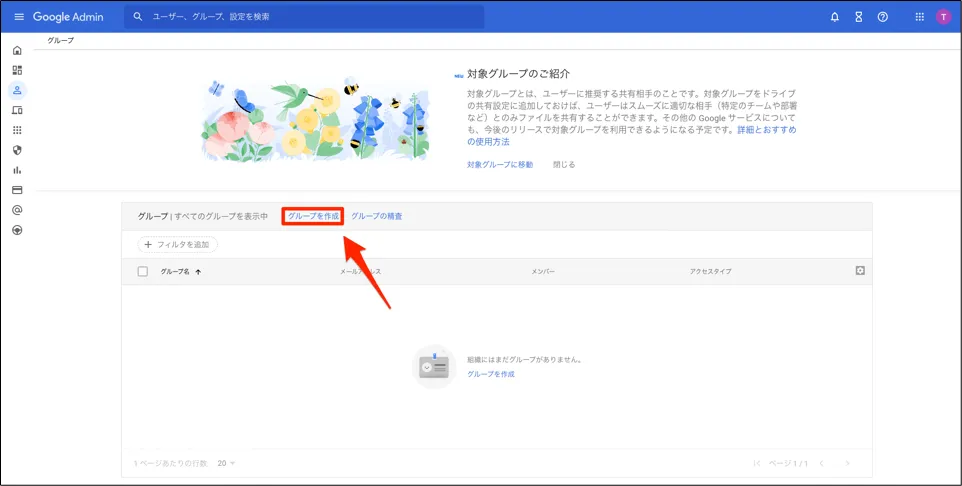This screenshot has width=962, height=486.
Task: Expand the rows per page dropdown
Action: (227, 463)
